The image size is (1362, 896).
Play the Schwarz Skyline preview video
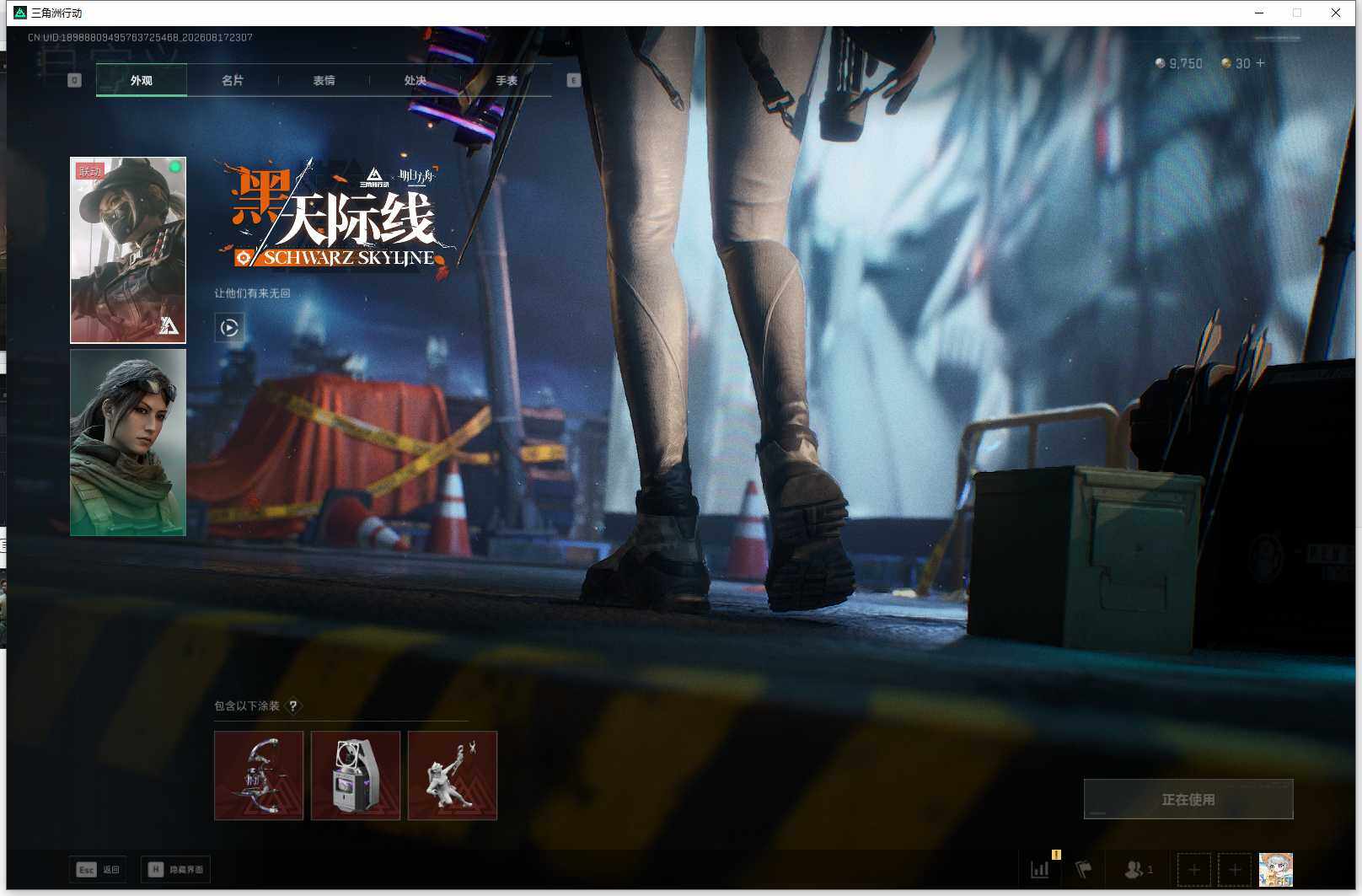click(229, 327)
